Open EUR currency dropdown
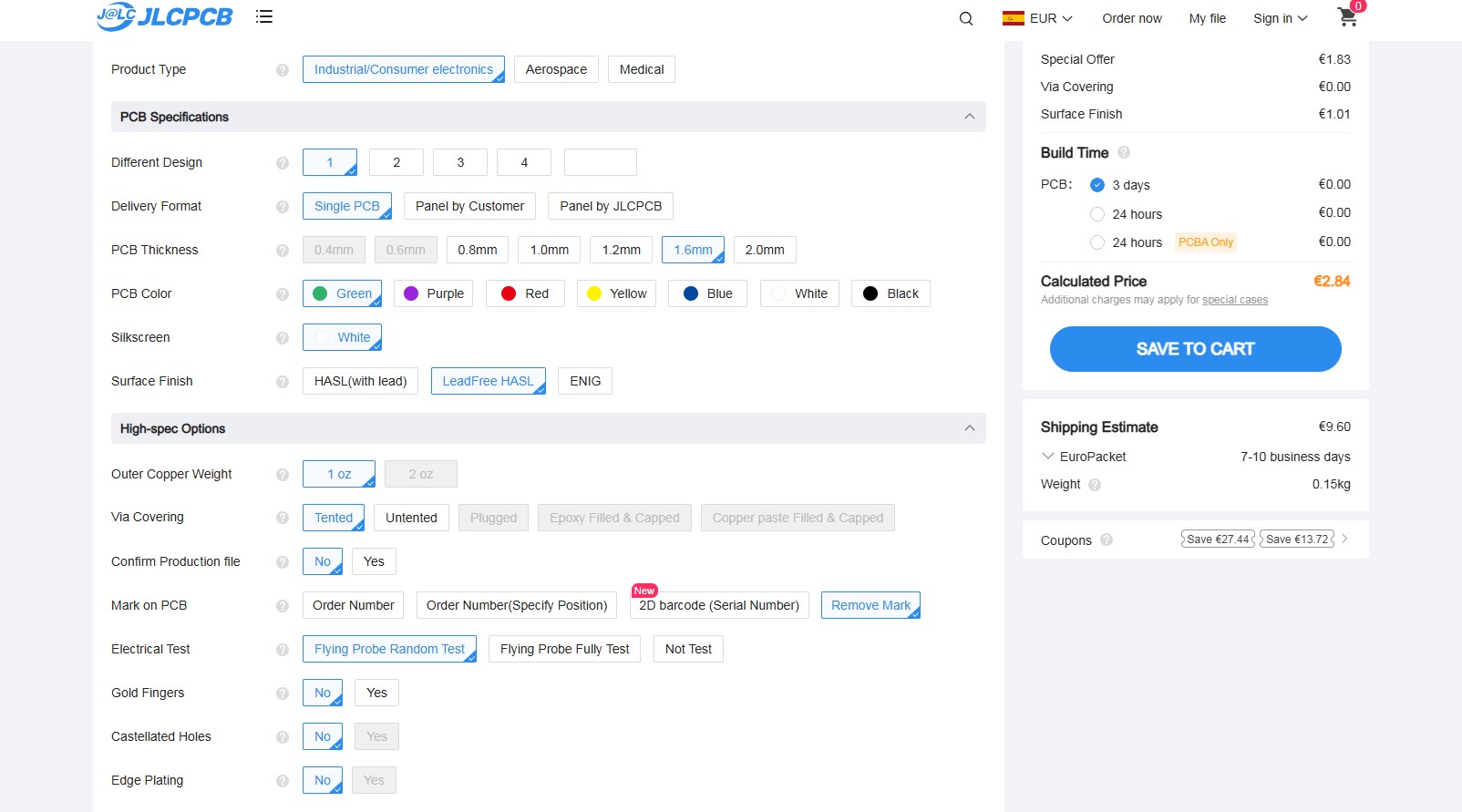Image resolution: width=1462 pixels, height=812 pixels. pyautogui.click(x=1051, y=18)
